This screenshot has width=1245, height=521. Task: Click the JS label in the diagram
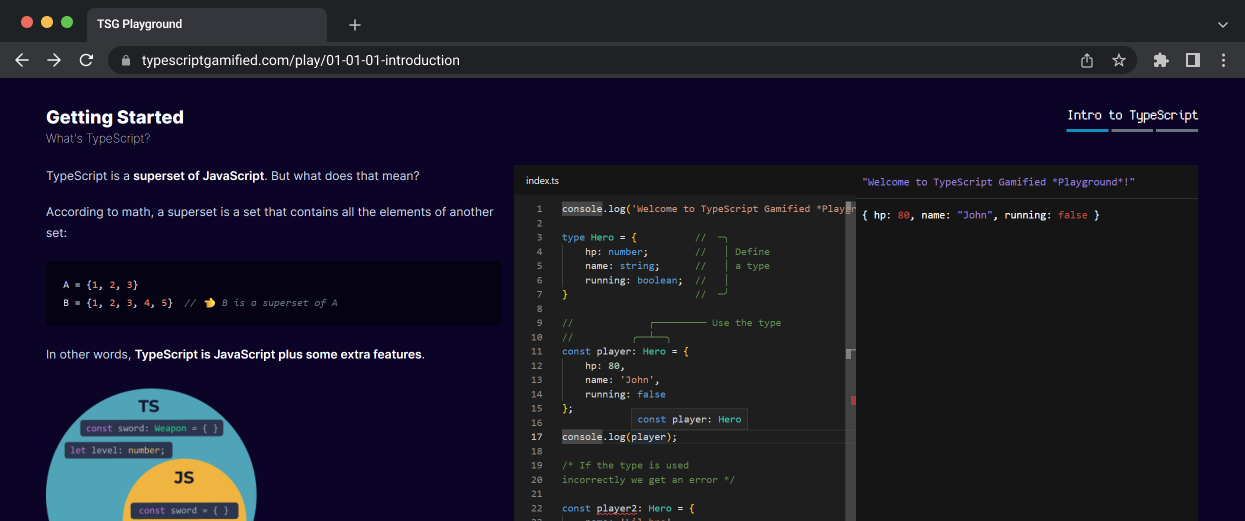(x=184, y=478)
